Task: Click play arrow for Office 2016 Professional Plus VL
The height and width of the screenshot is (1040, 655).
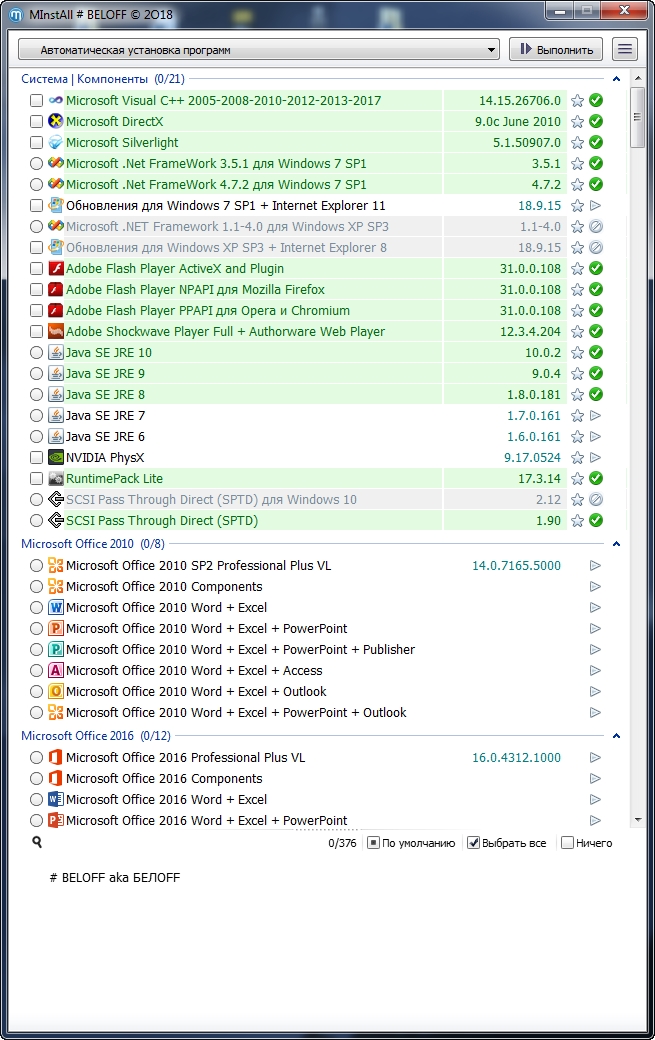Action: pos(595,757)
